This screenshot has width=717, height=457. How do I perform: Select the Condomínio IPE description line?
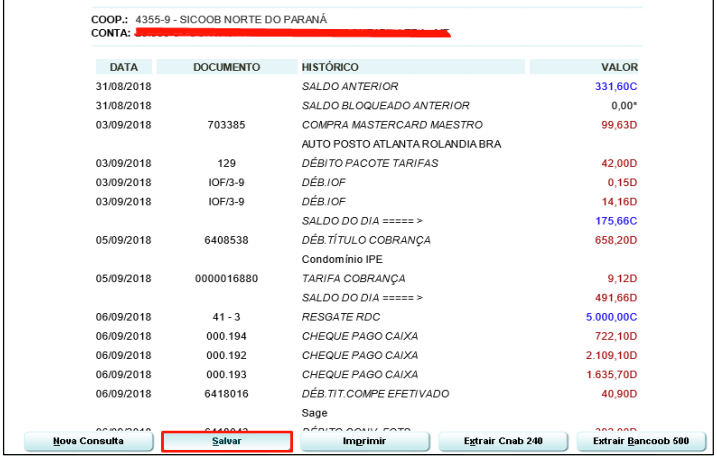[343, 259]
